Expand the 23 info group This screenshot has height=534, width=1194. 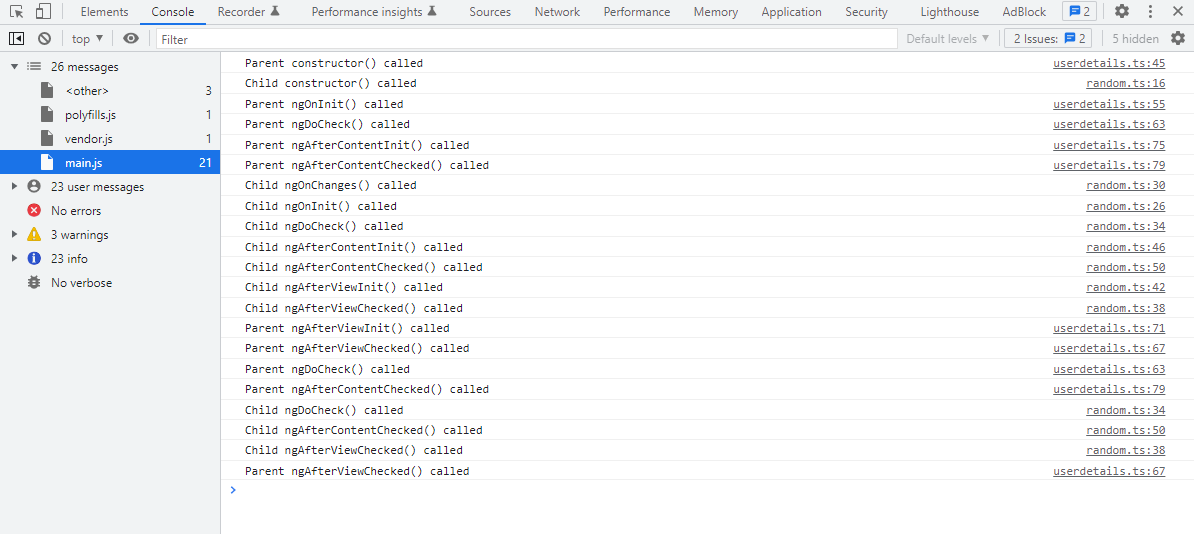click(x=14, y=259)
